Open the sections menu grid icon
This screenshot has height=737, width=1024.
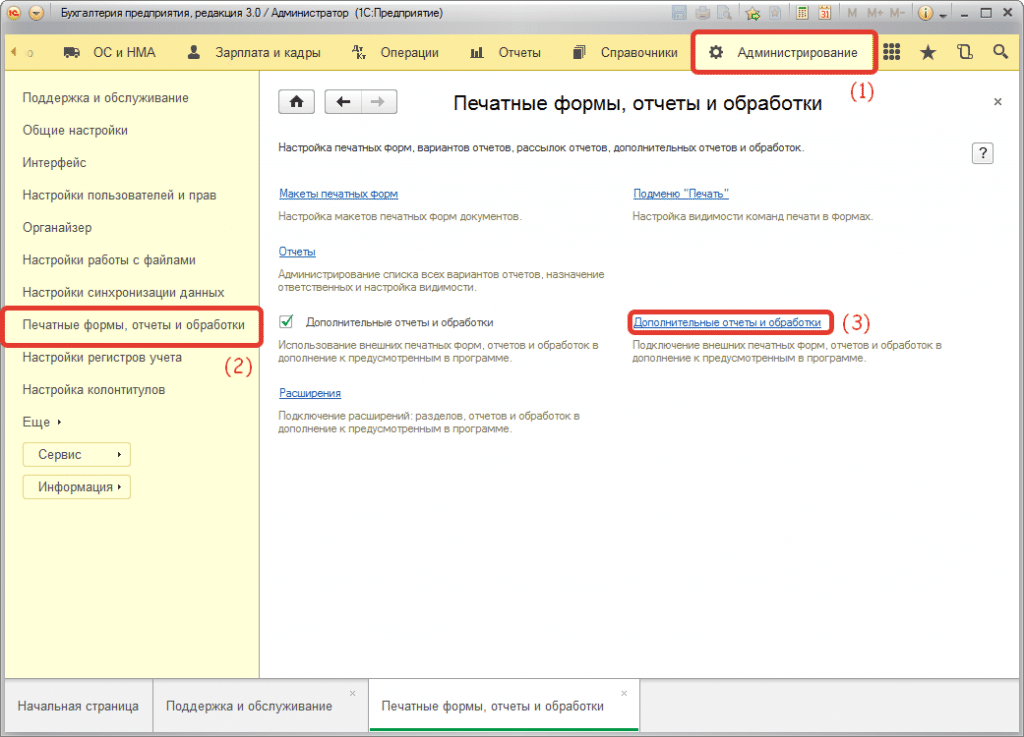pyautogui.click(x=891, y=53)
